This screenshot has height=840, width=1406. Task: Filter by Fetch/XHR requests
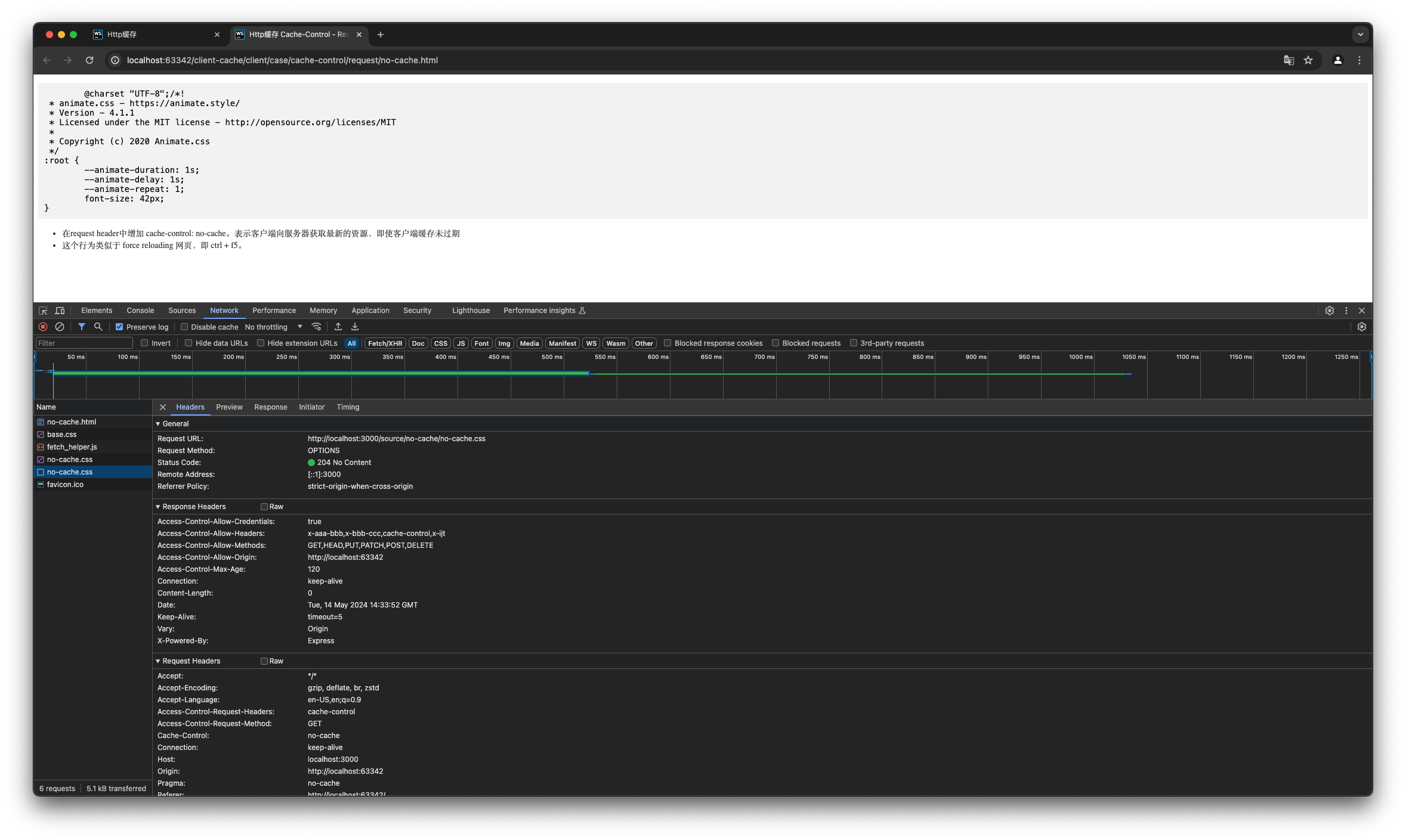click(x=385, y=343)
